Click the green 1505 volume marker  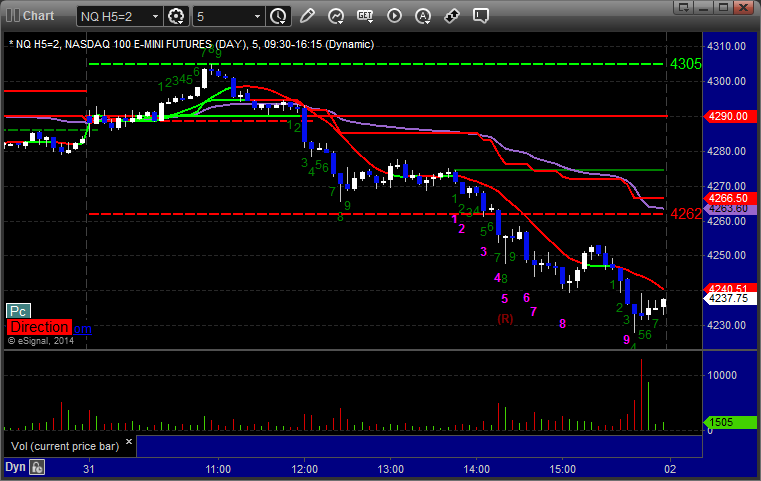(730, 422)
